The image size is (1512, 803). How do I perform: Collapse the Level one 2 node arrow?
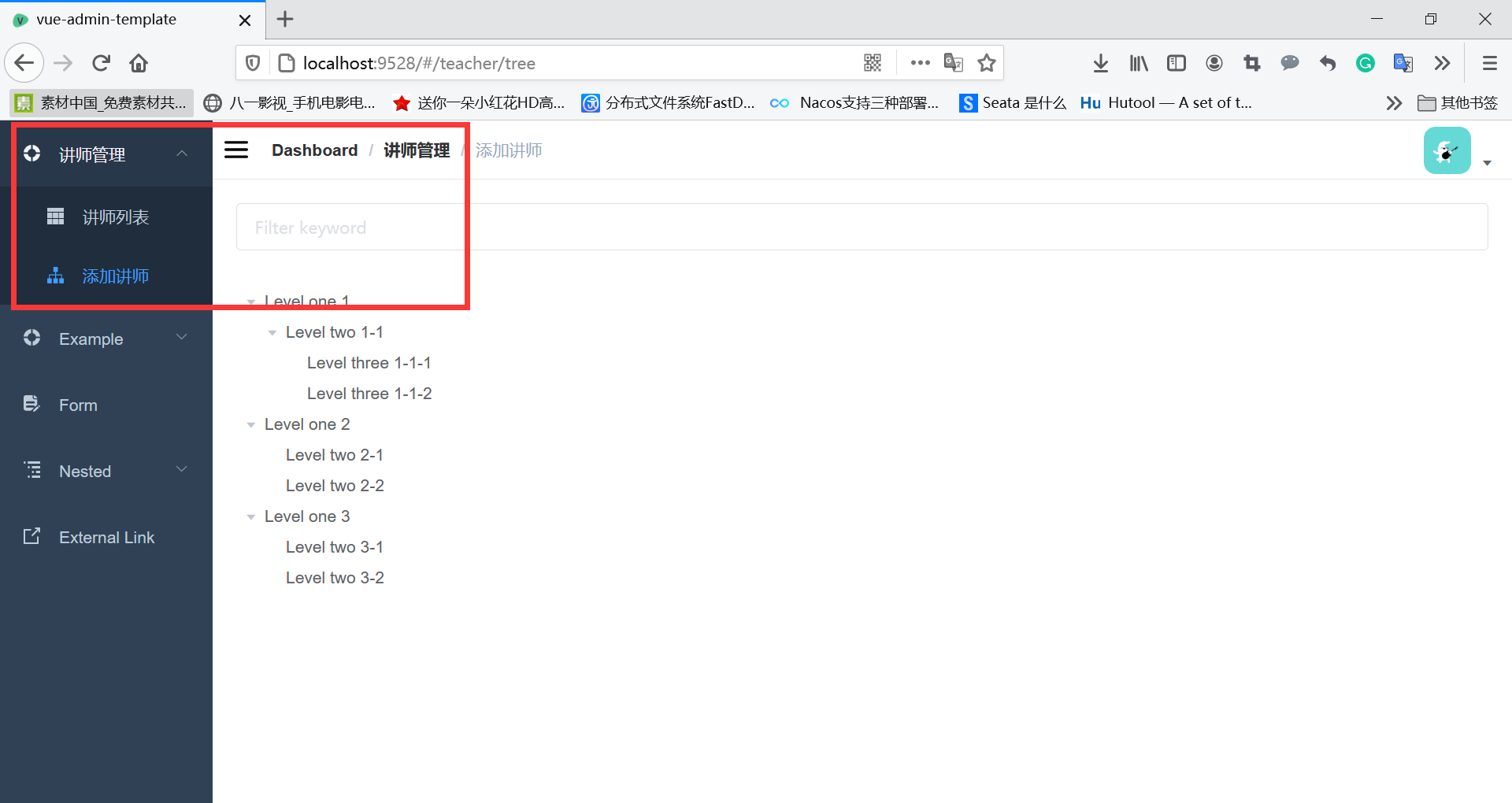pos(251,425)
